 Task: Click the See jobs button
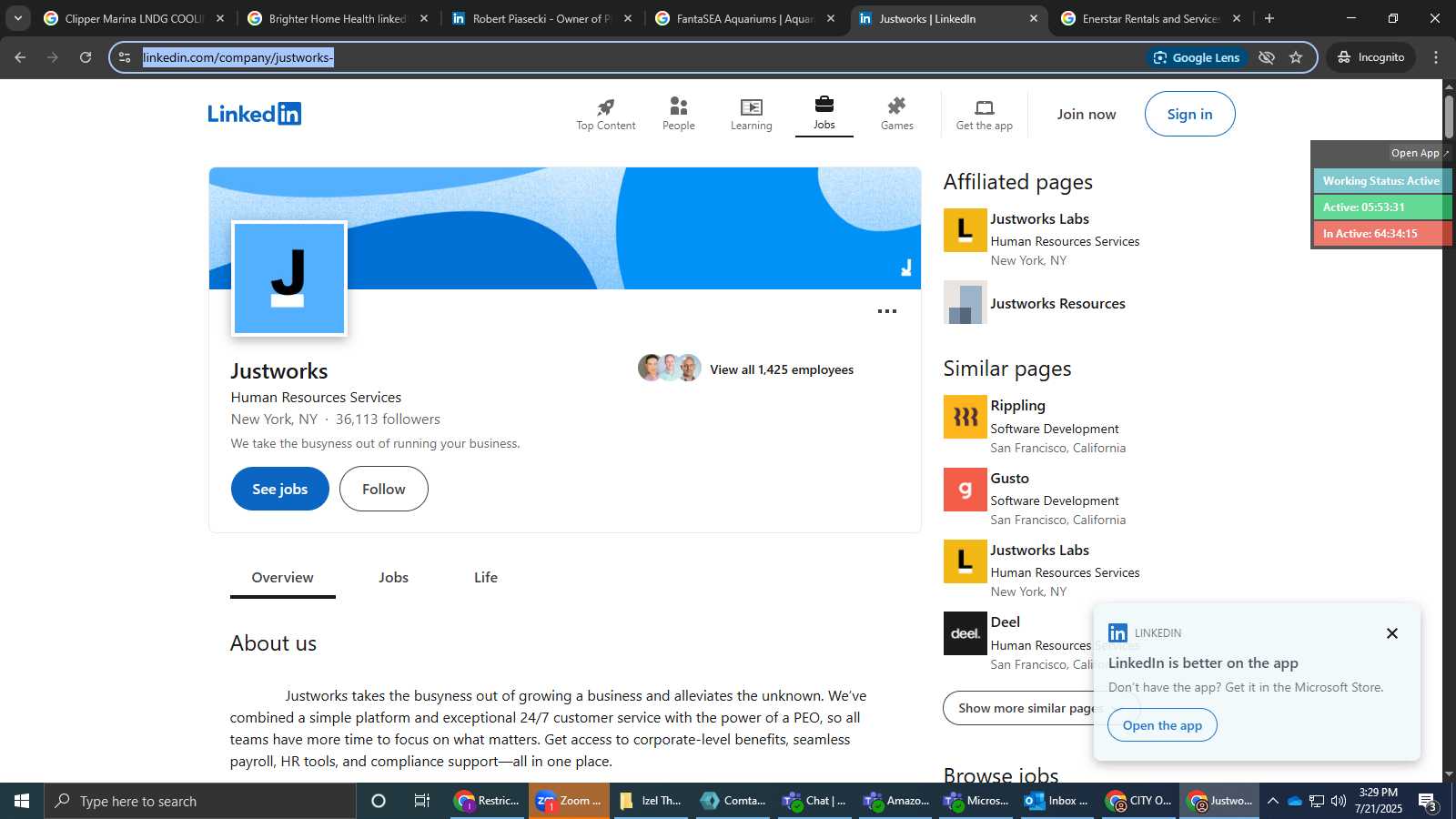(x=279, y=489)
